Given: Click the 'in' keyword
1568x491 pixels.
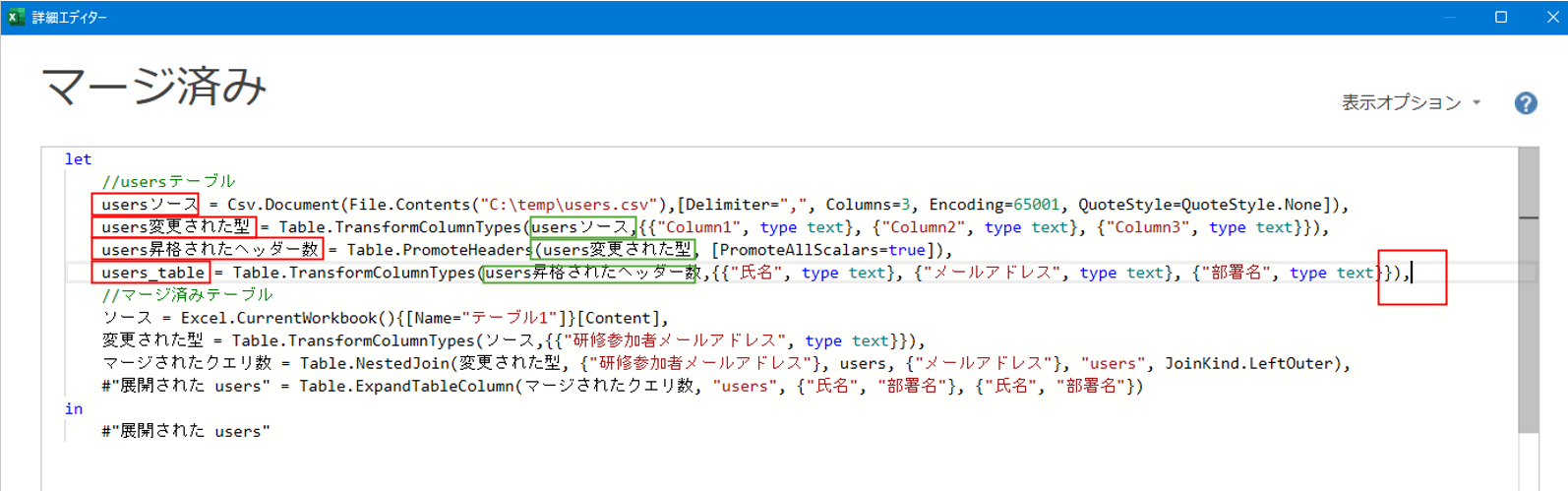Looking at the screenshot, I should [74, 408].
